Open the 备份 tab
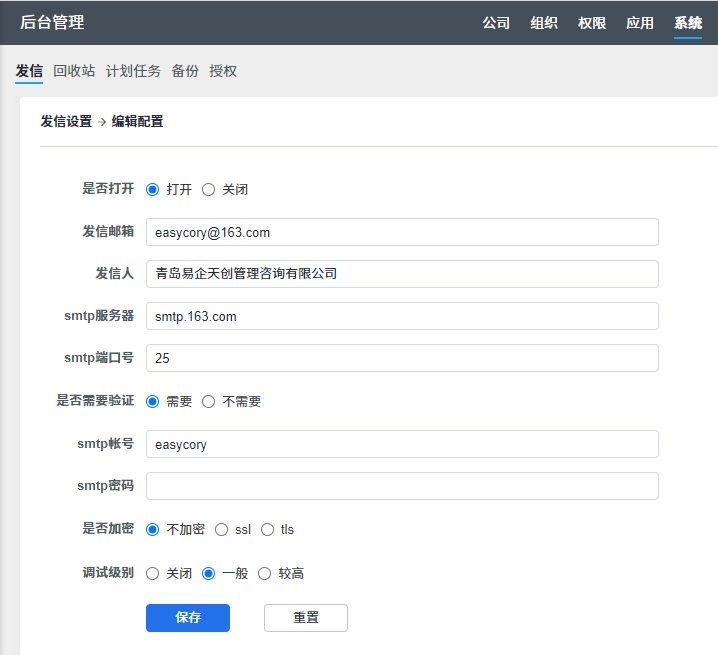This screenshot has width=718, height=655. point(185,71)
